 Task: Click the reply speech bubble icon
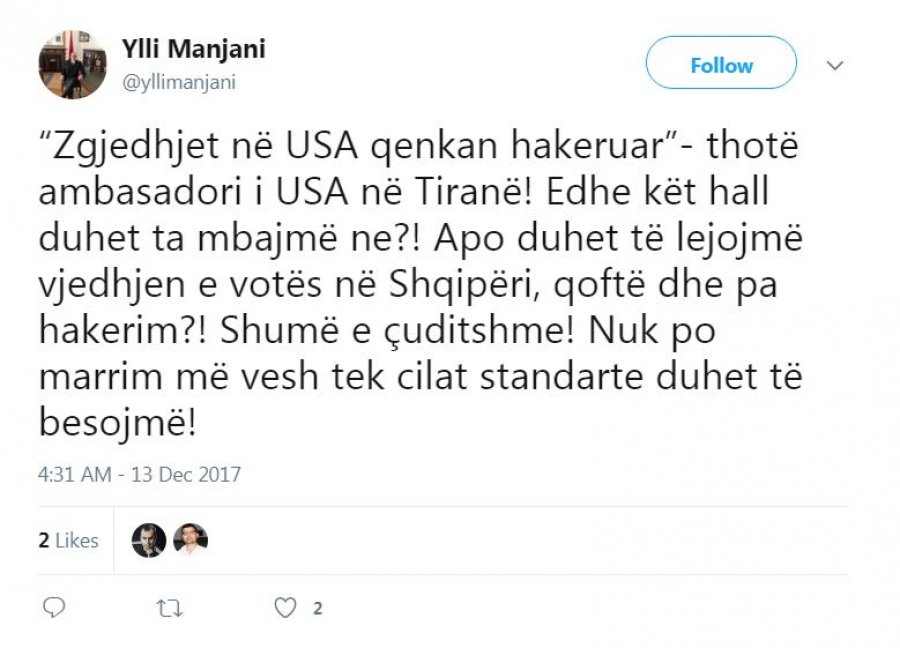pyautogui.click(x=57, y=607)
